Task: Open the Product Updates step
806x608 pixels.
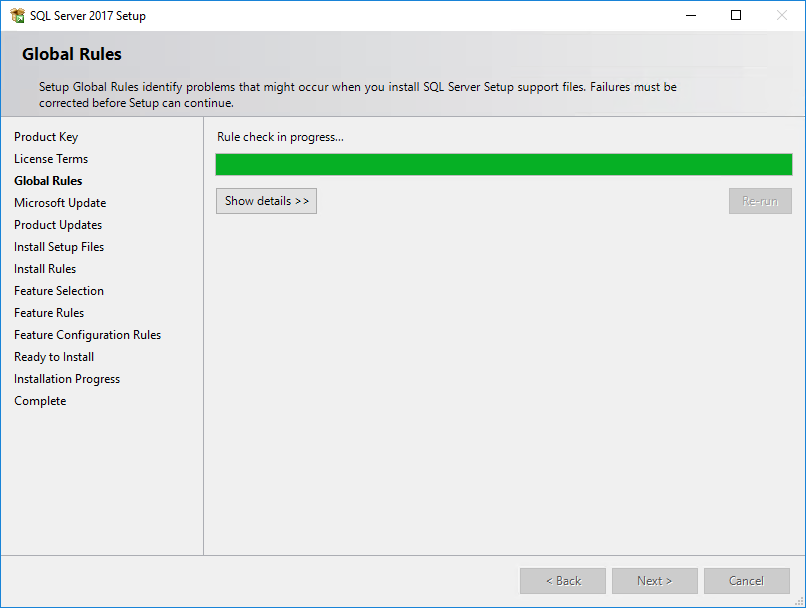Action: click(x=58, y=225)
